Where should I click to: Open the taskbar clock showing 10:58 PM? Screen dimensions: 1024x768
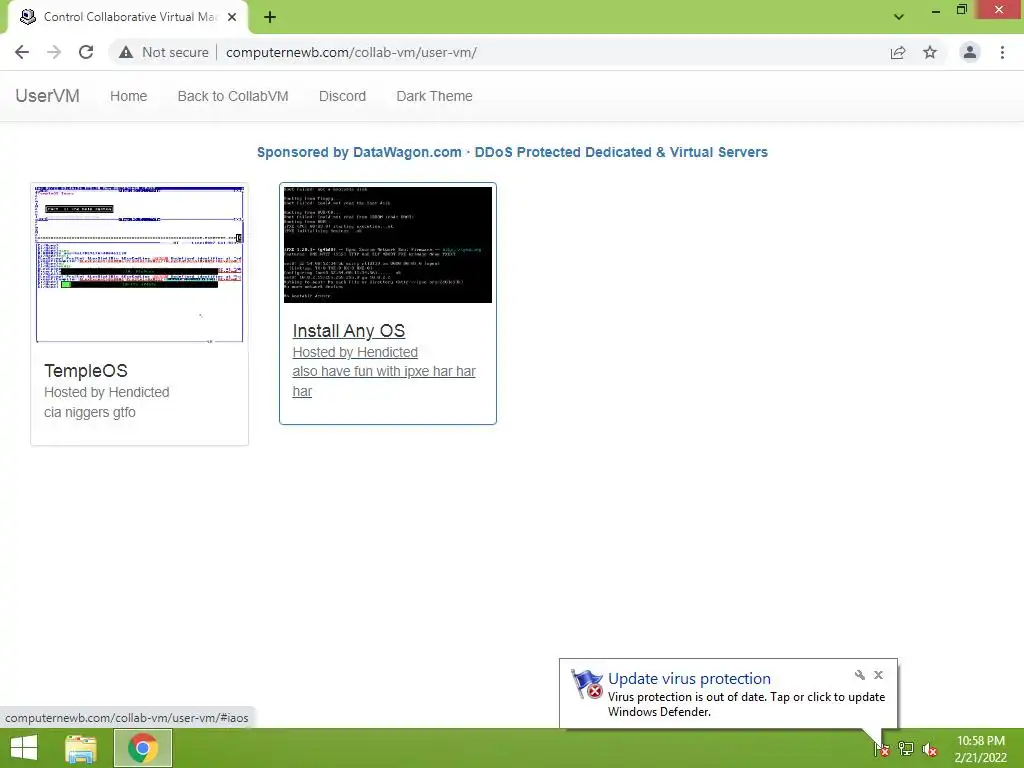(x=980, y=749)
